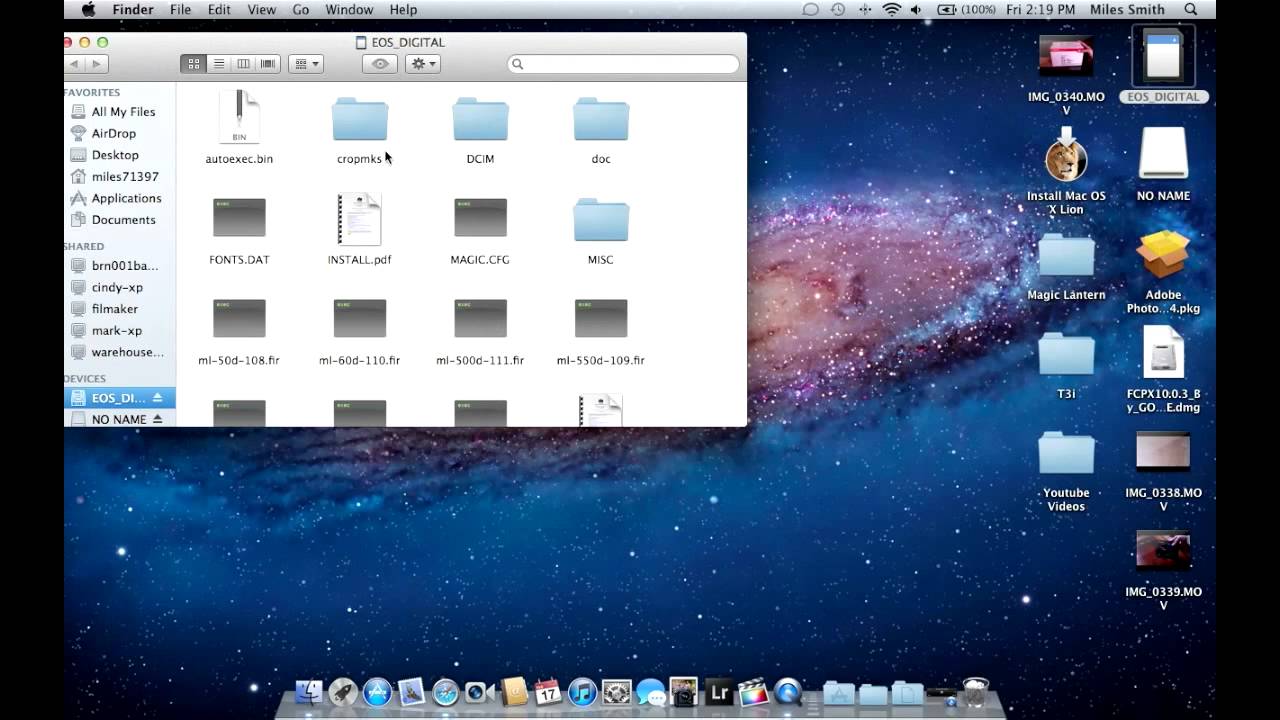This screenshot has height=720, width=1280.
Task: Click the Finder search field
Action: (623, 63)
